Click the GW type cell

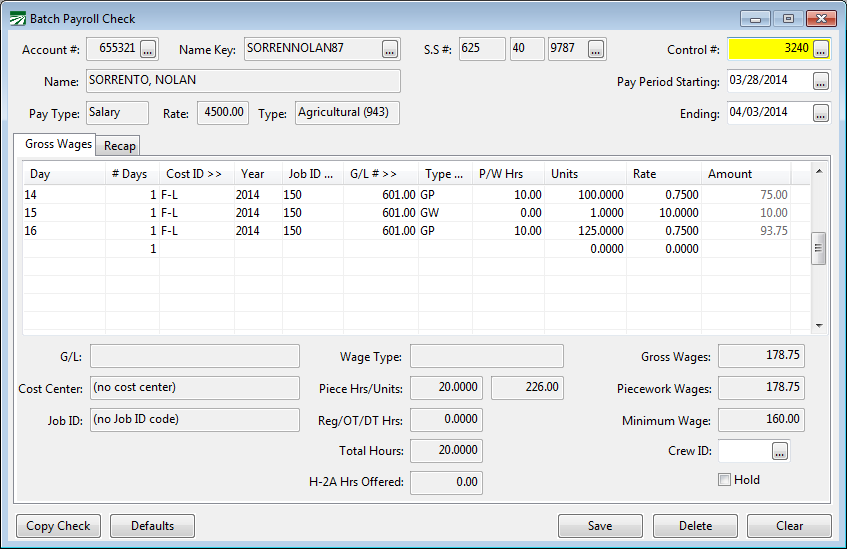(445, 213)
